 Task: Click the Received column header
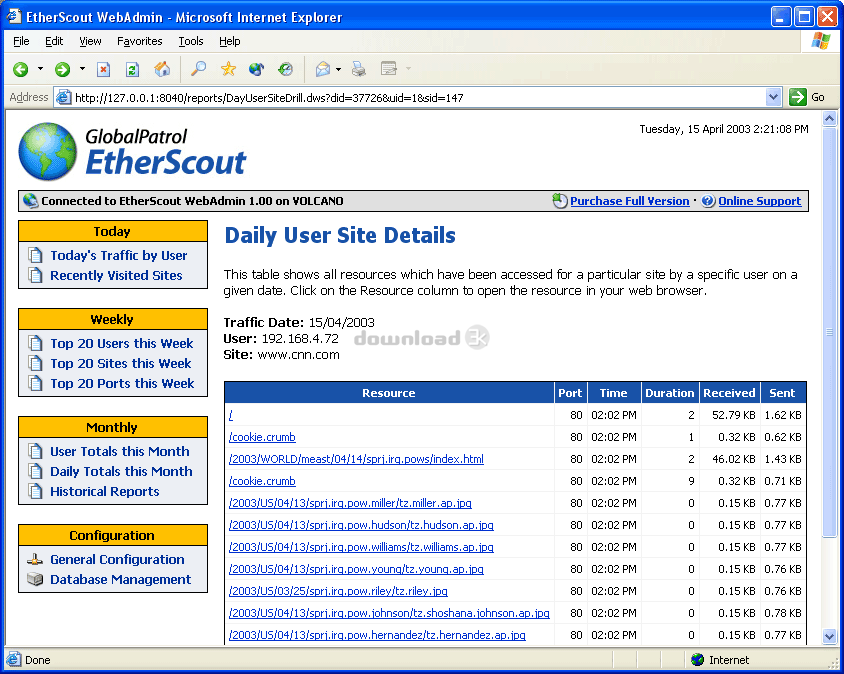729,393
